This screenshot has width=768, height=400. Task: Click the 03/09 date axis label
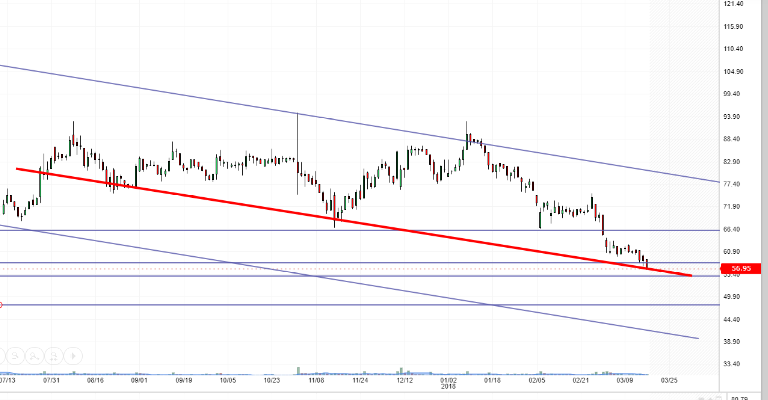coord(625,380)
